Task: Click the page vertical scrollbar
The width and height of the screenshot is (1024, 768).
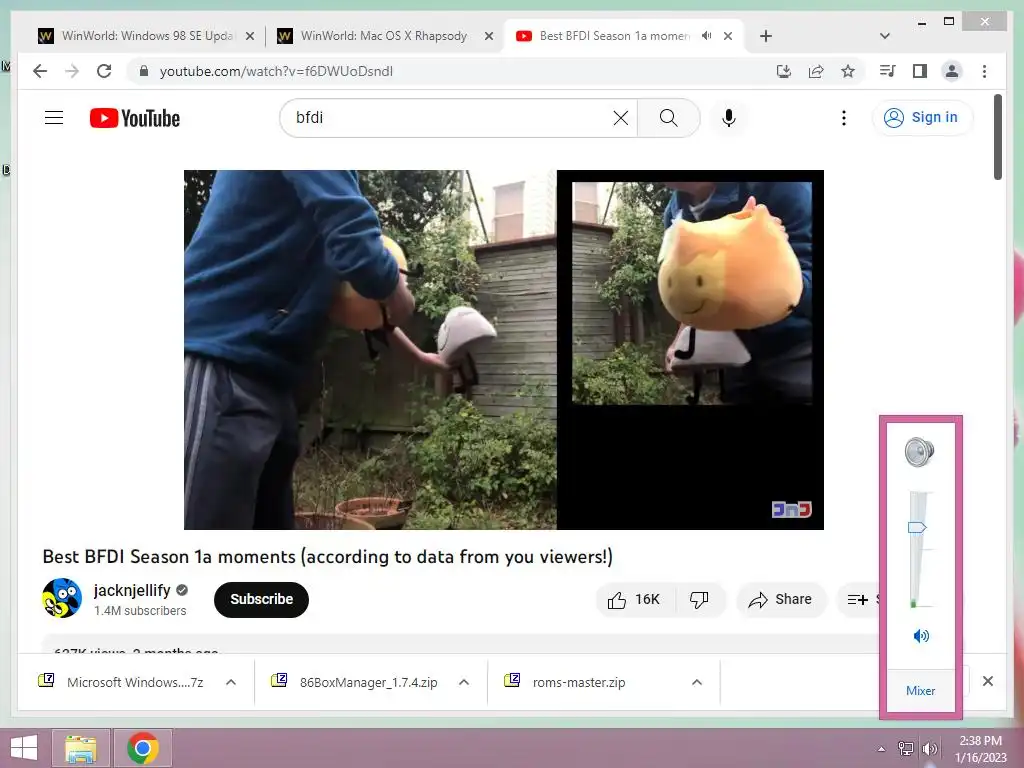Action: pos(997,137)
